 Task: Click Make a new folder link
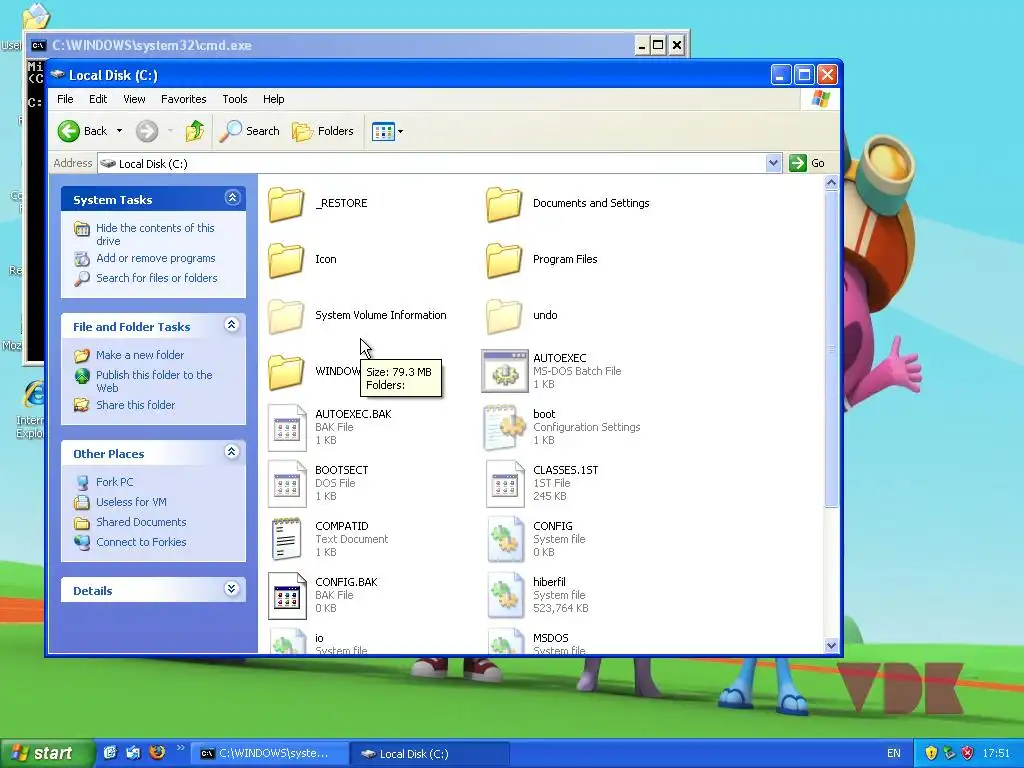(140, 355)
